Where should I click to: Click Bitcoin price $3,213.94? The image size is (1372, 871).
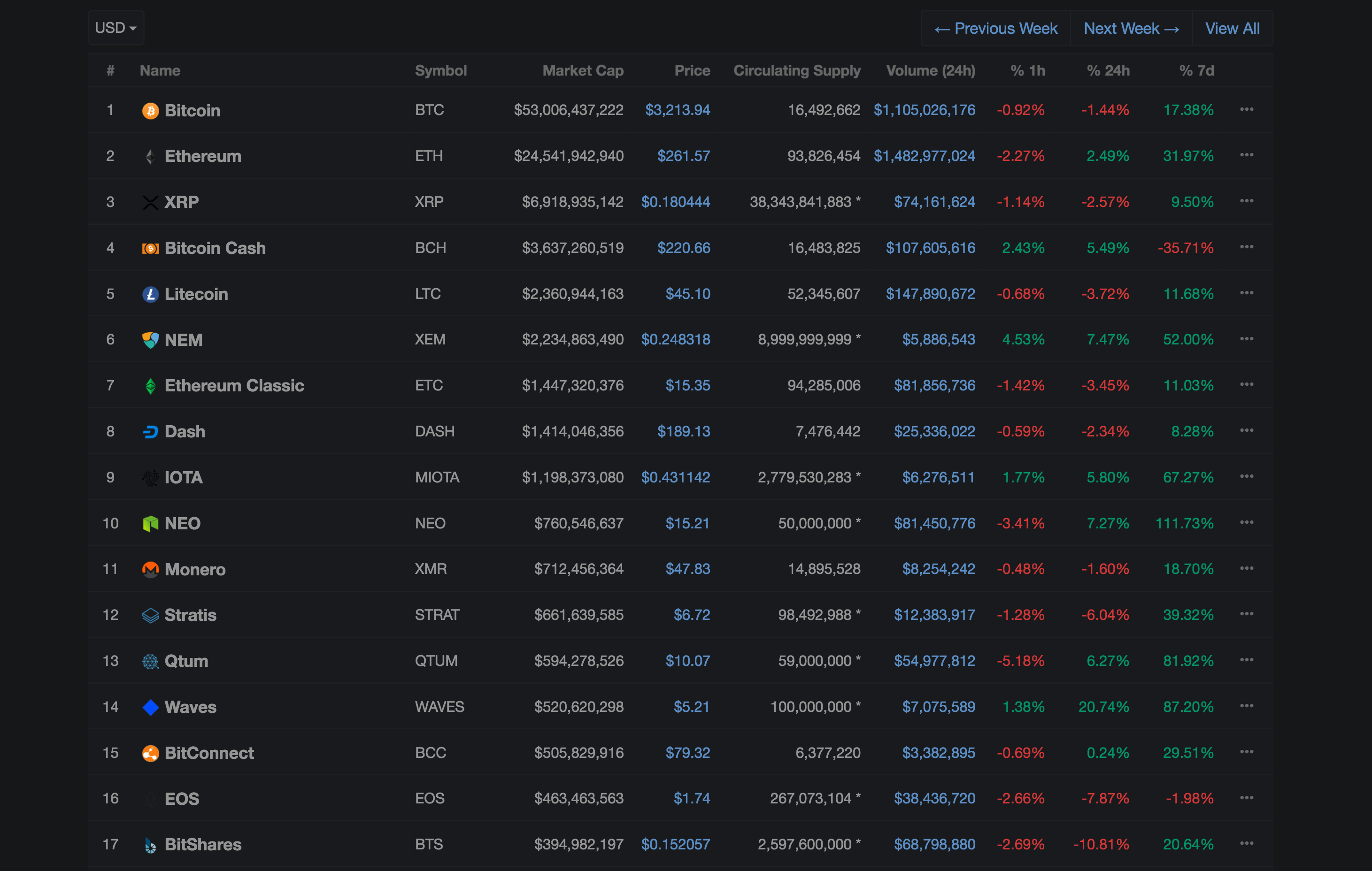tap(678, 110)
